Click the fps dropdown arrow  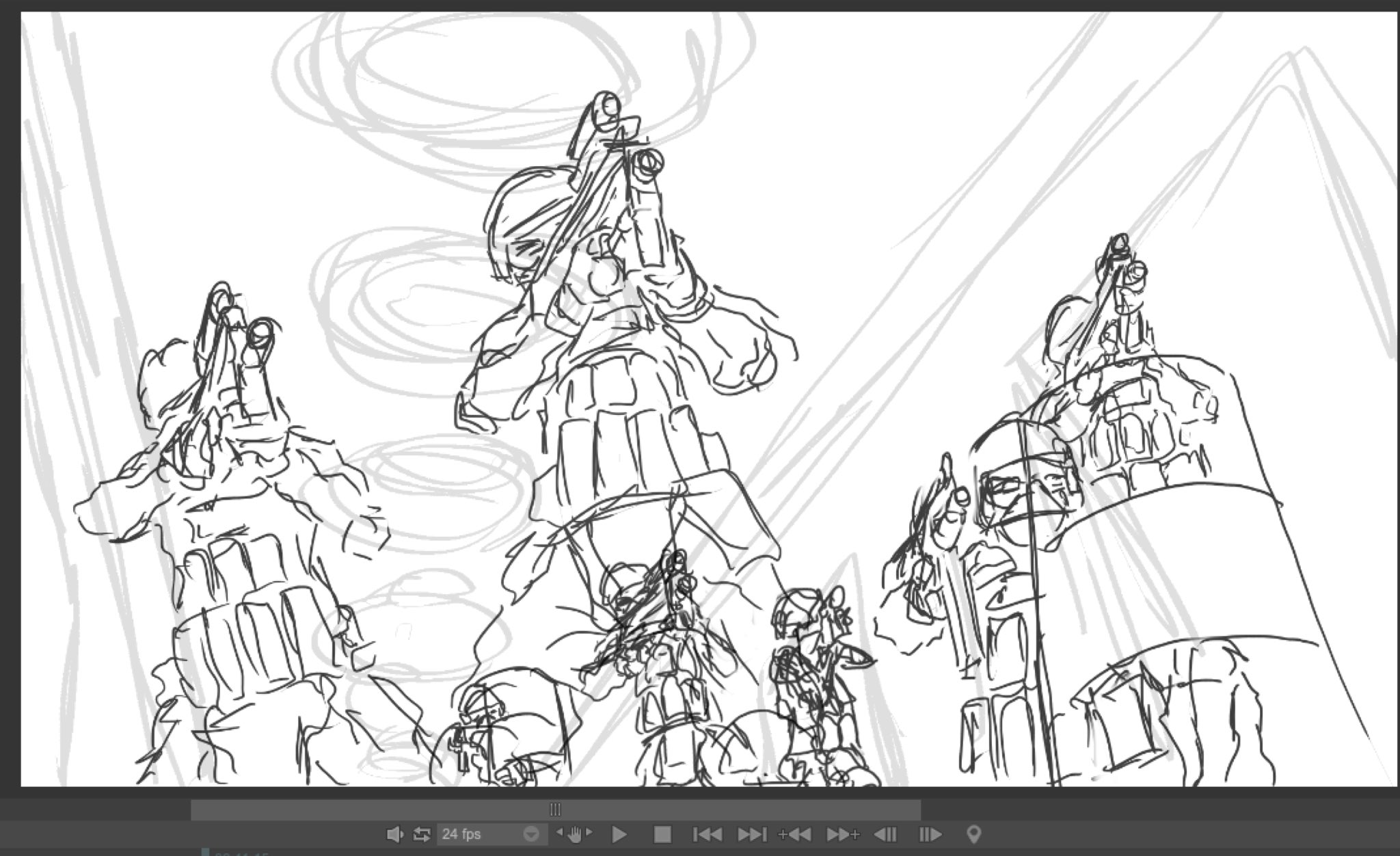point(531,834)
